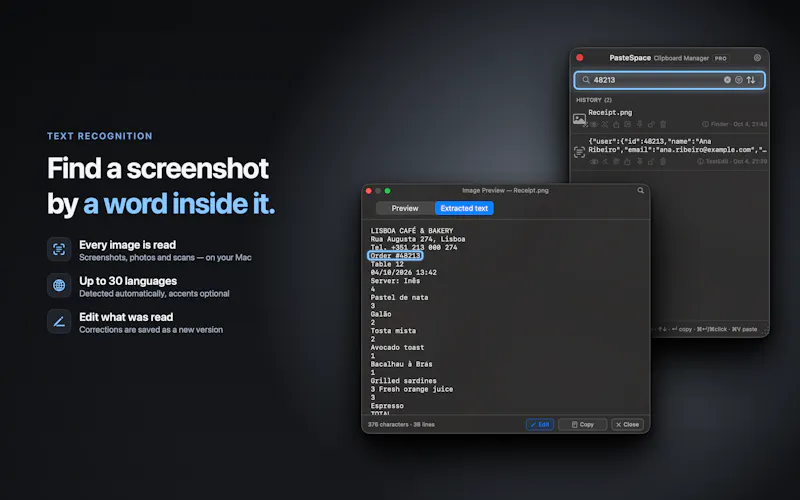Click the Tosta mista line

click(x=393, y=331)
